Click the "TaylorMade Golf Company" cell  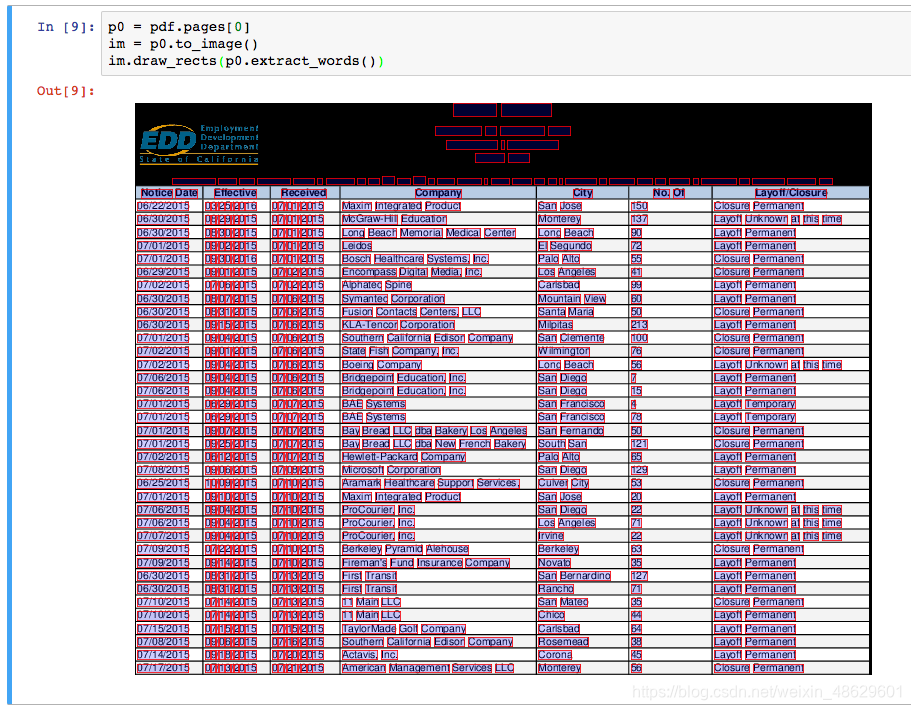click(404, 629)
